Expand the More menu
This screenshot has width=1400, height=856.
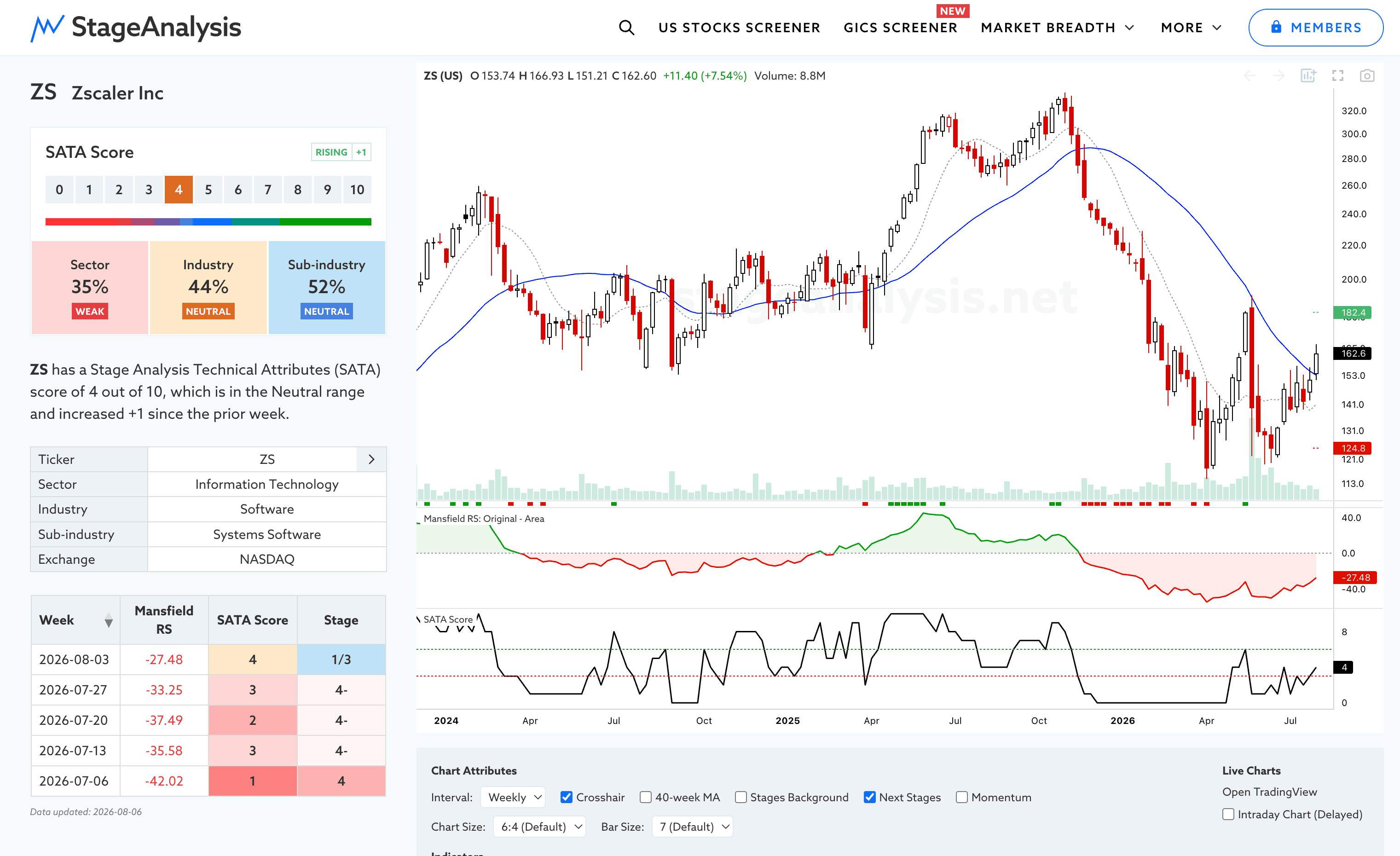click(x=1191, y=27)
